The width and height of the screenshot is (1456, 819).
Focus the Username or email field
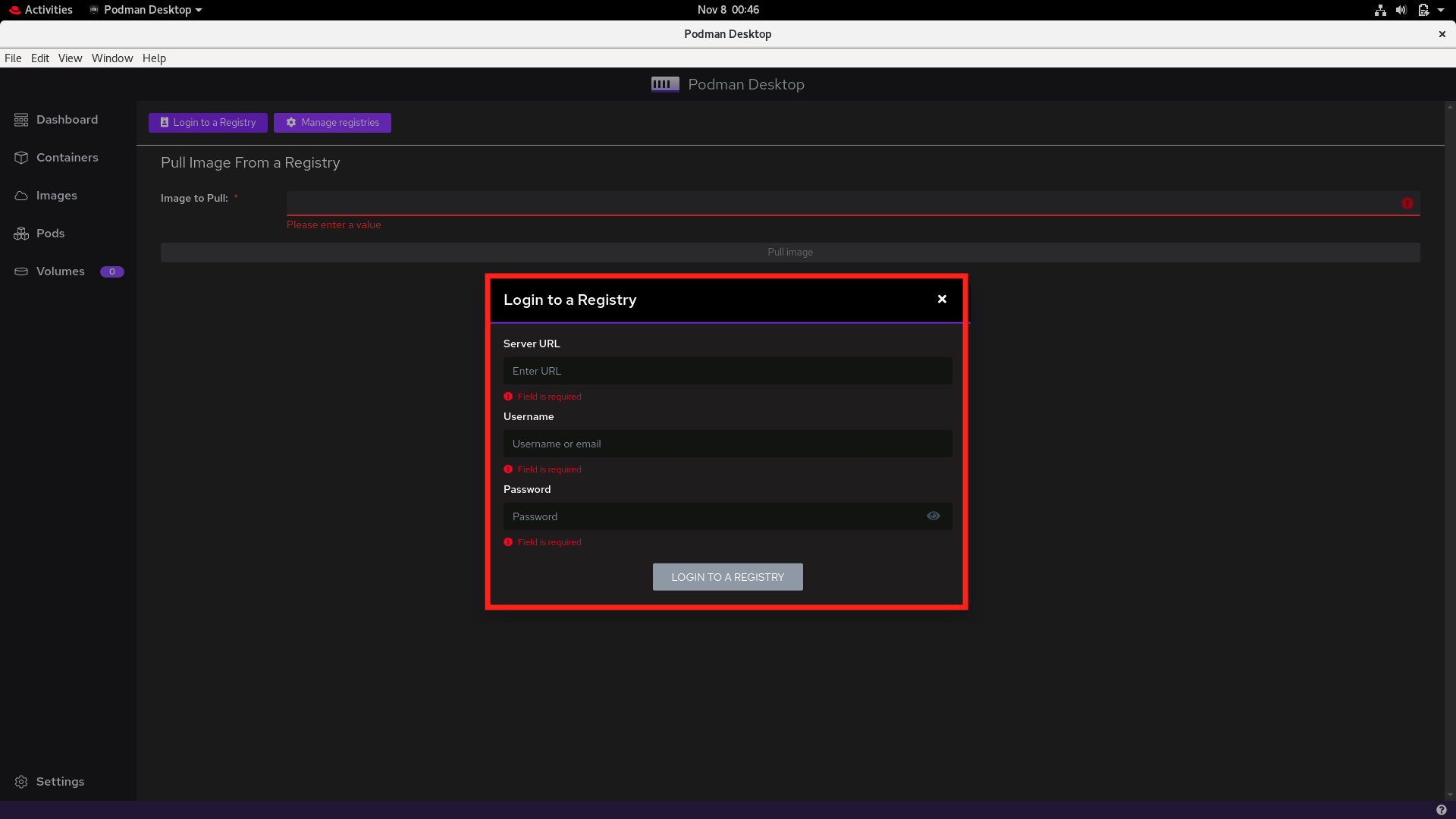(x=726, y=444)
